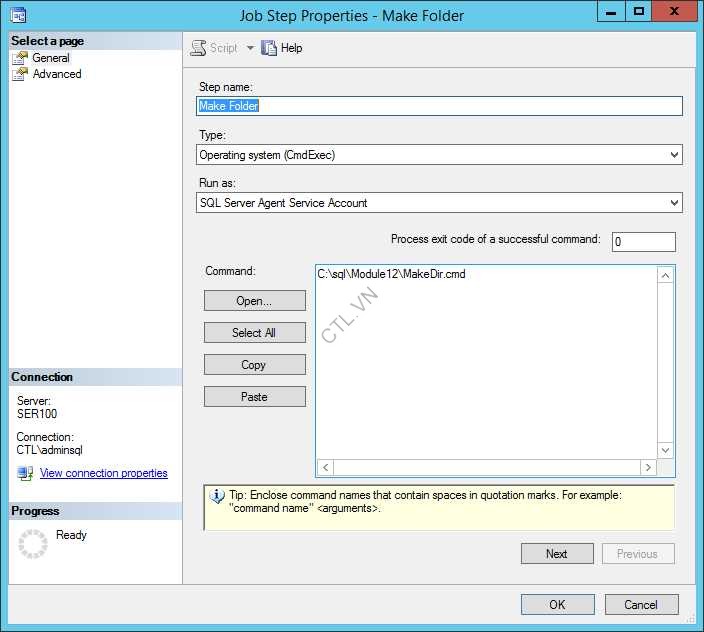Viewport: 704px width, 632px height.
Task: Click the command box scroll up arrow
Action: point(665,275)
